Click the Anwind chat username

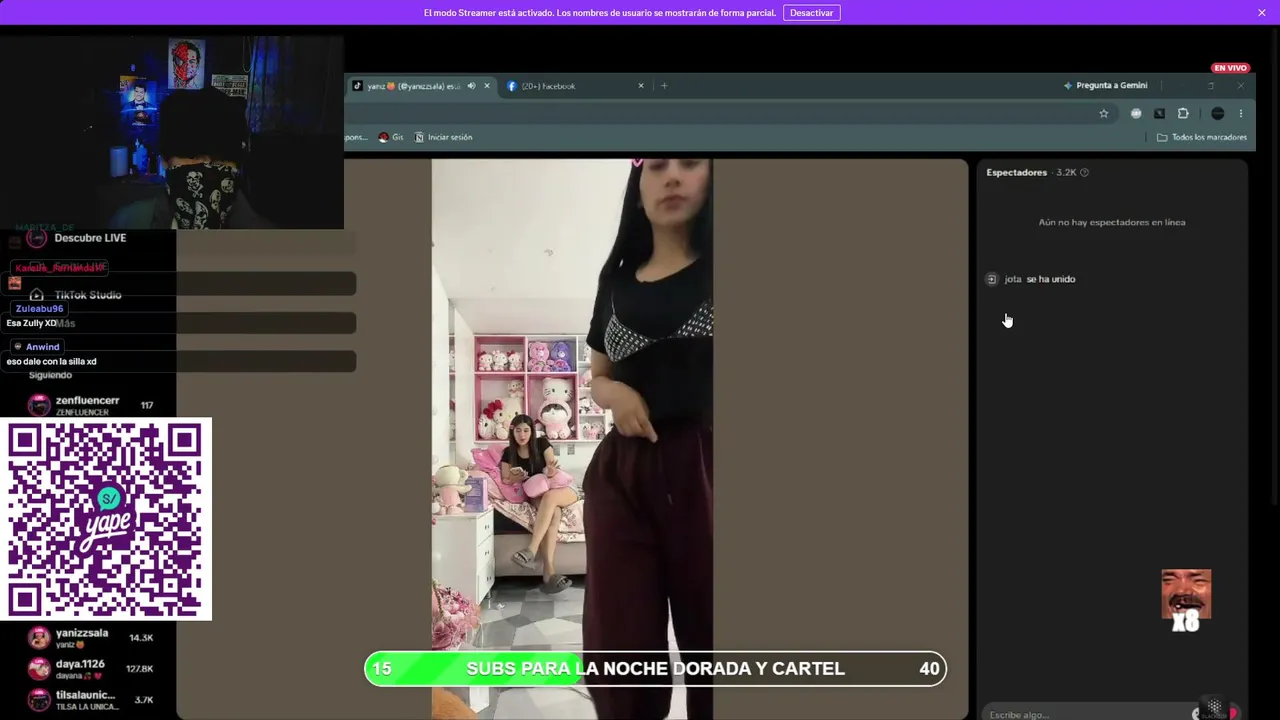pos(42,347)
